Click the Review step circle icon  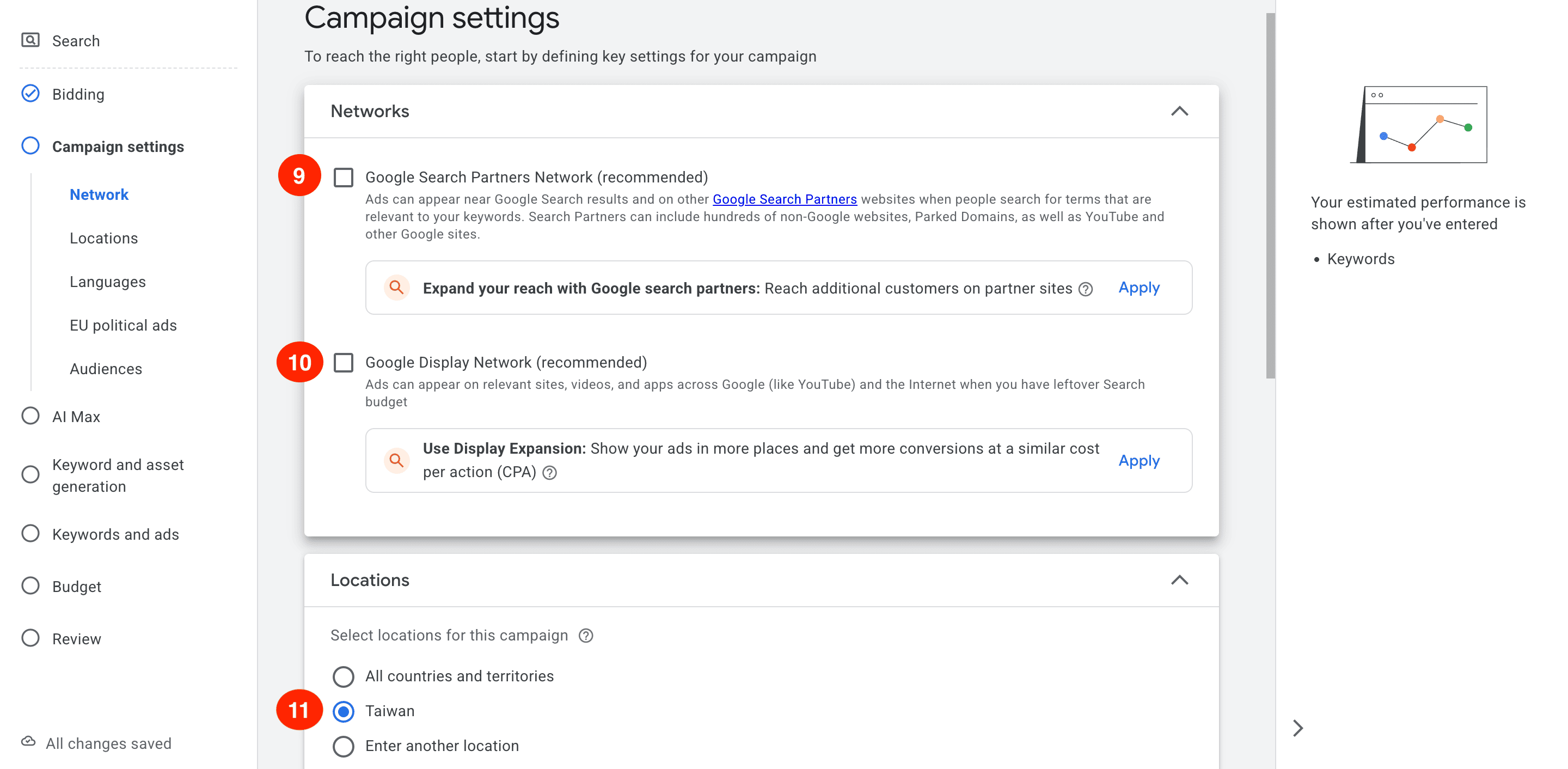(x=30, y=638)
